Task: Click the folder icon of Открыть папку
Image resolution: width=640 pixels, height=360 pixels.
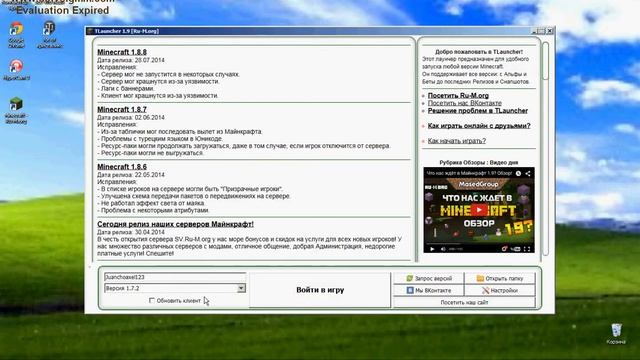Action: [480, 278]
